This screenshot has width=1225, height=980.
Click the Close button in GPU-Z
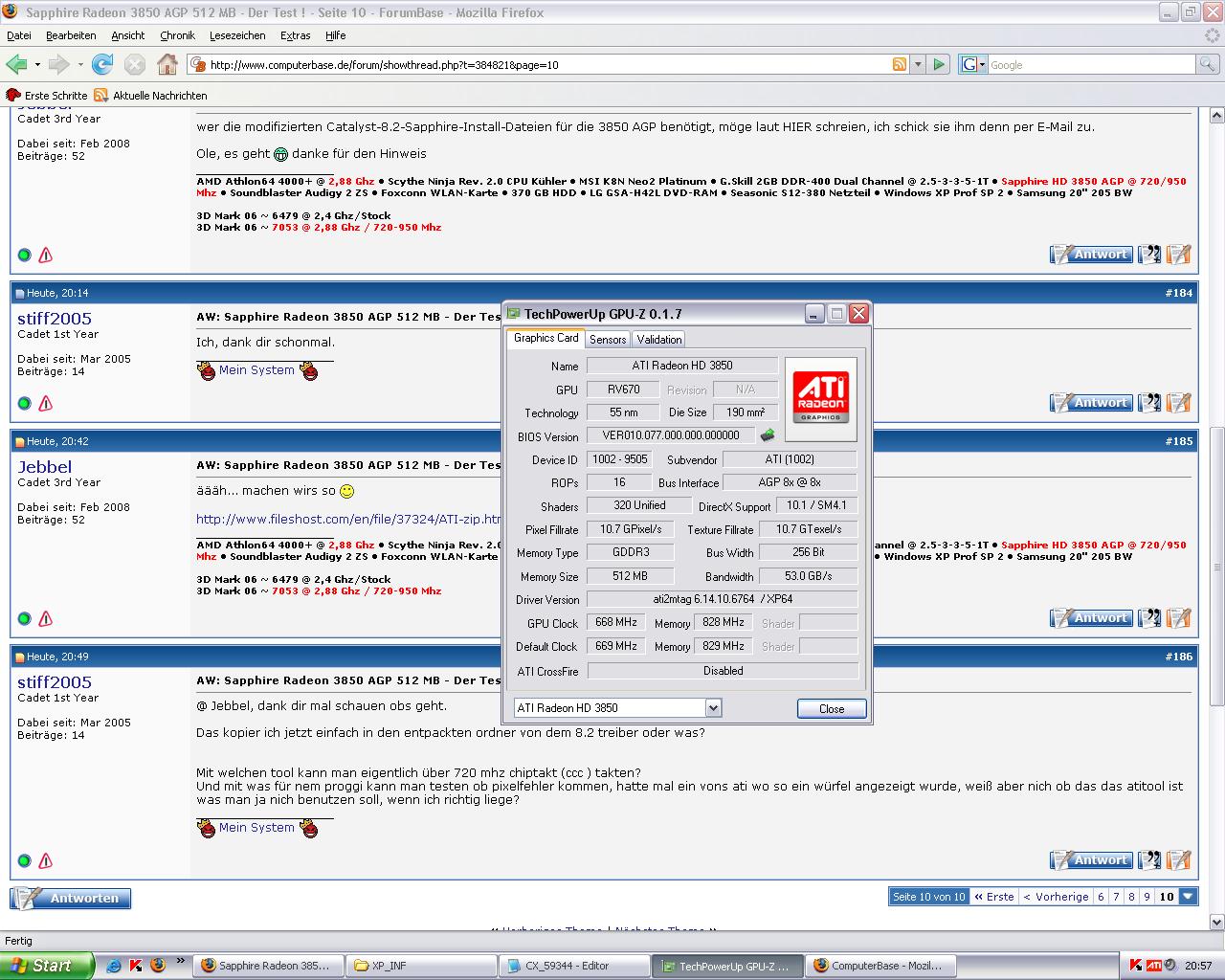click(x=832, y=709)
